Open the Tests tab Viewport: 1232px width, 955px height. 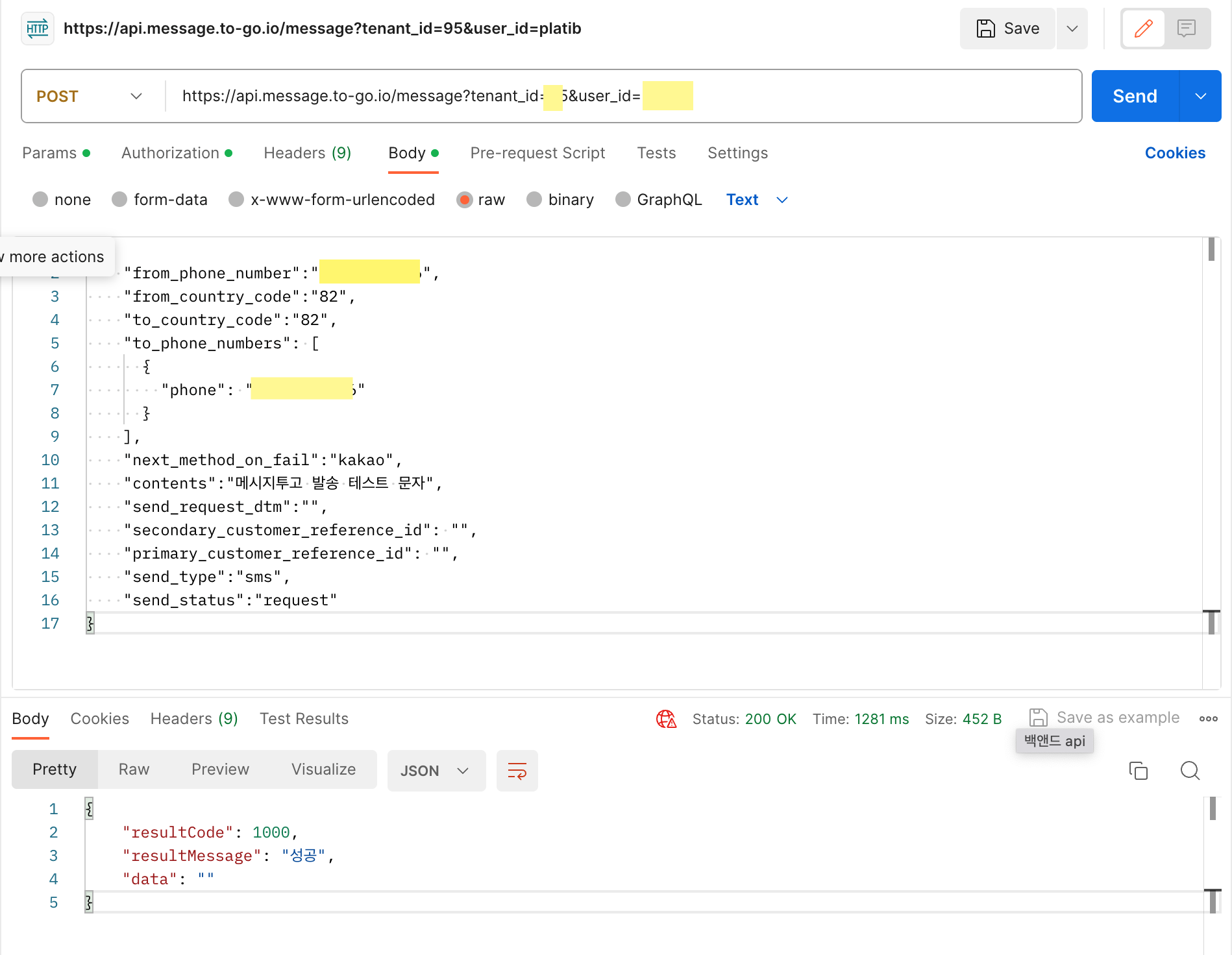656,153
